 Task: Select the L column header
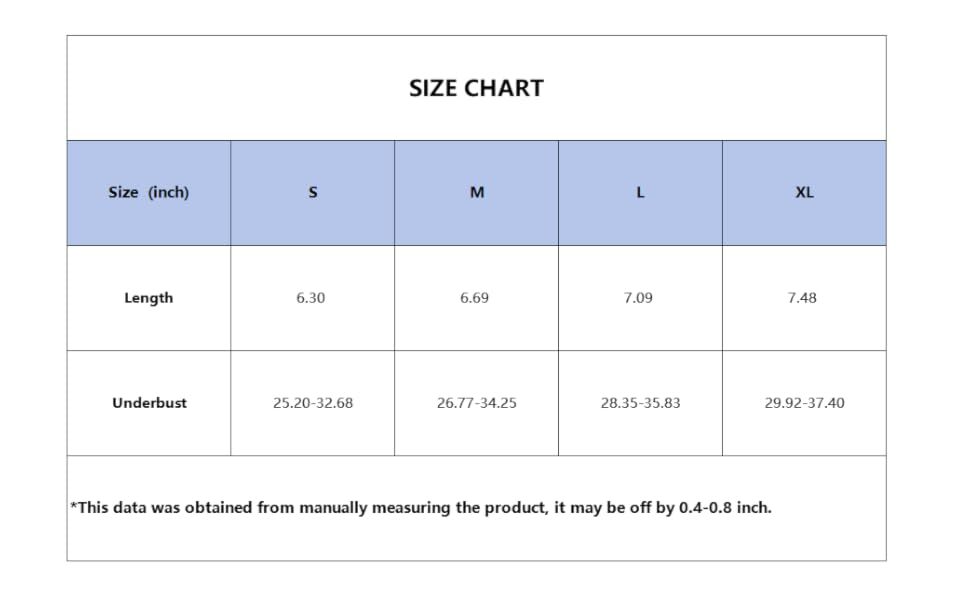[x=640, y=193]
